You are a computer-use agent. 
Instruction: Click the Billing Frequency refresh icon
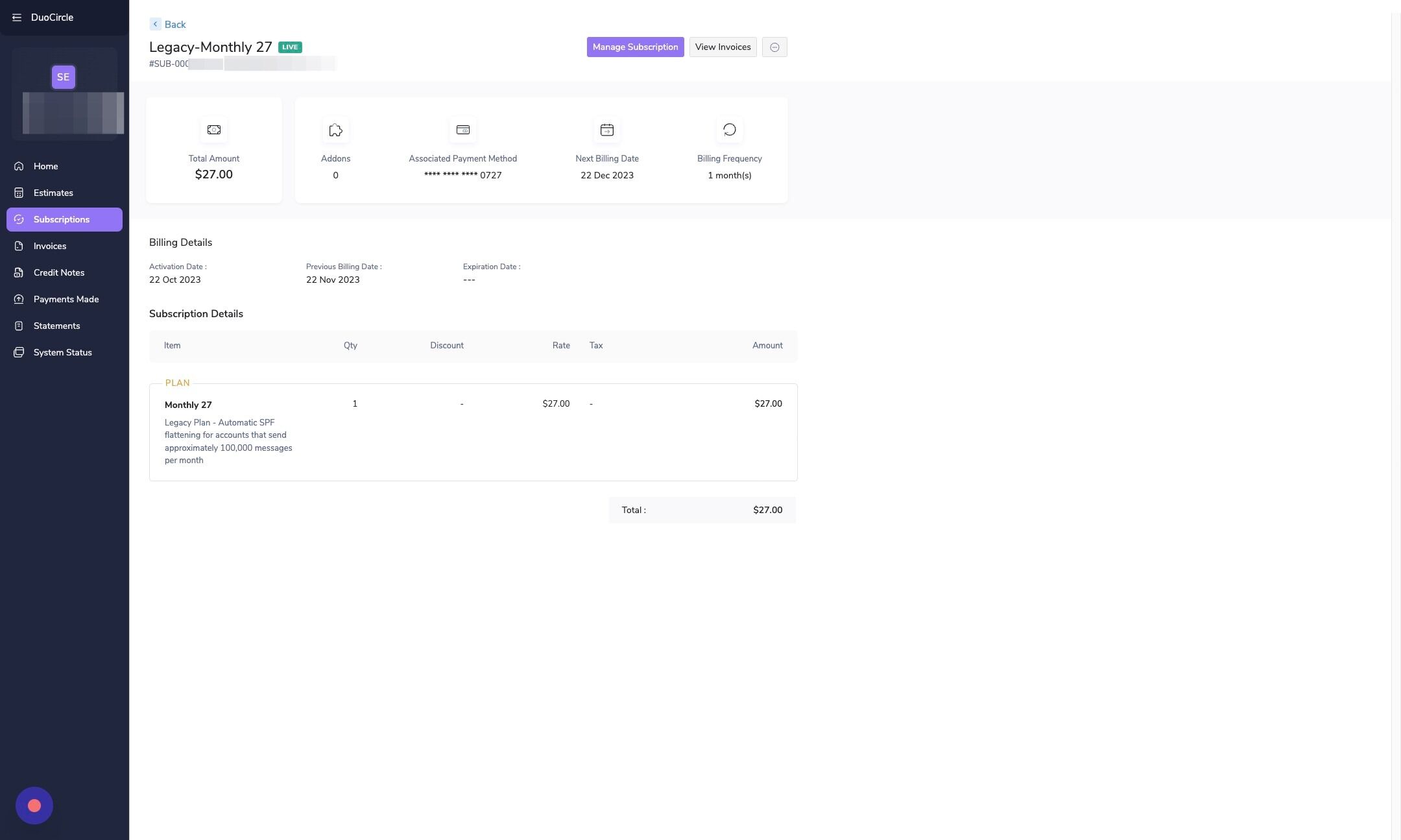click(x=729, y=130)
